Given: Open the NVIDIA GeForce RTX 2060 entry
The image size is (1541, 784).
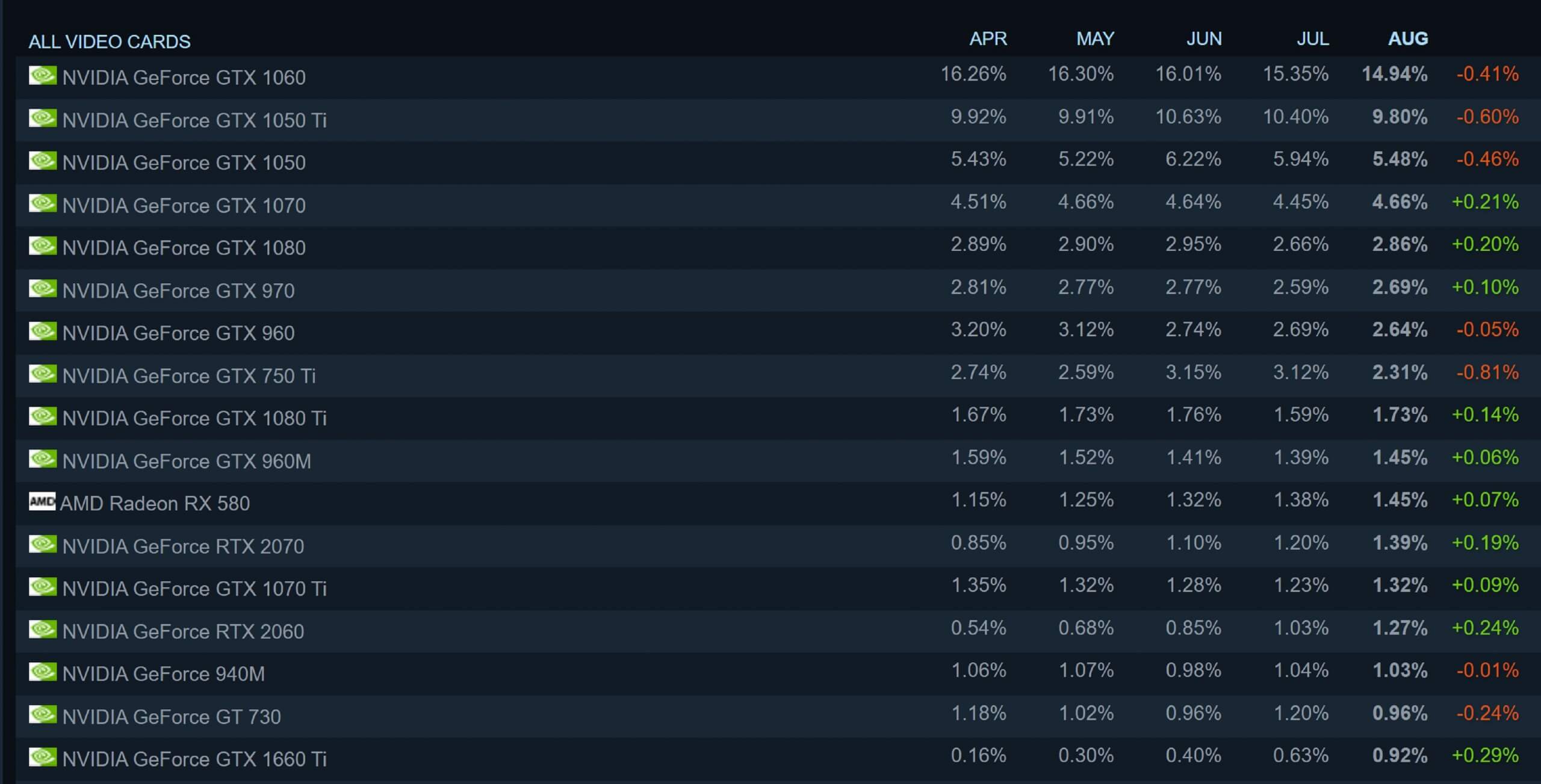Looking at the screenshot, I should (183, 631).
